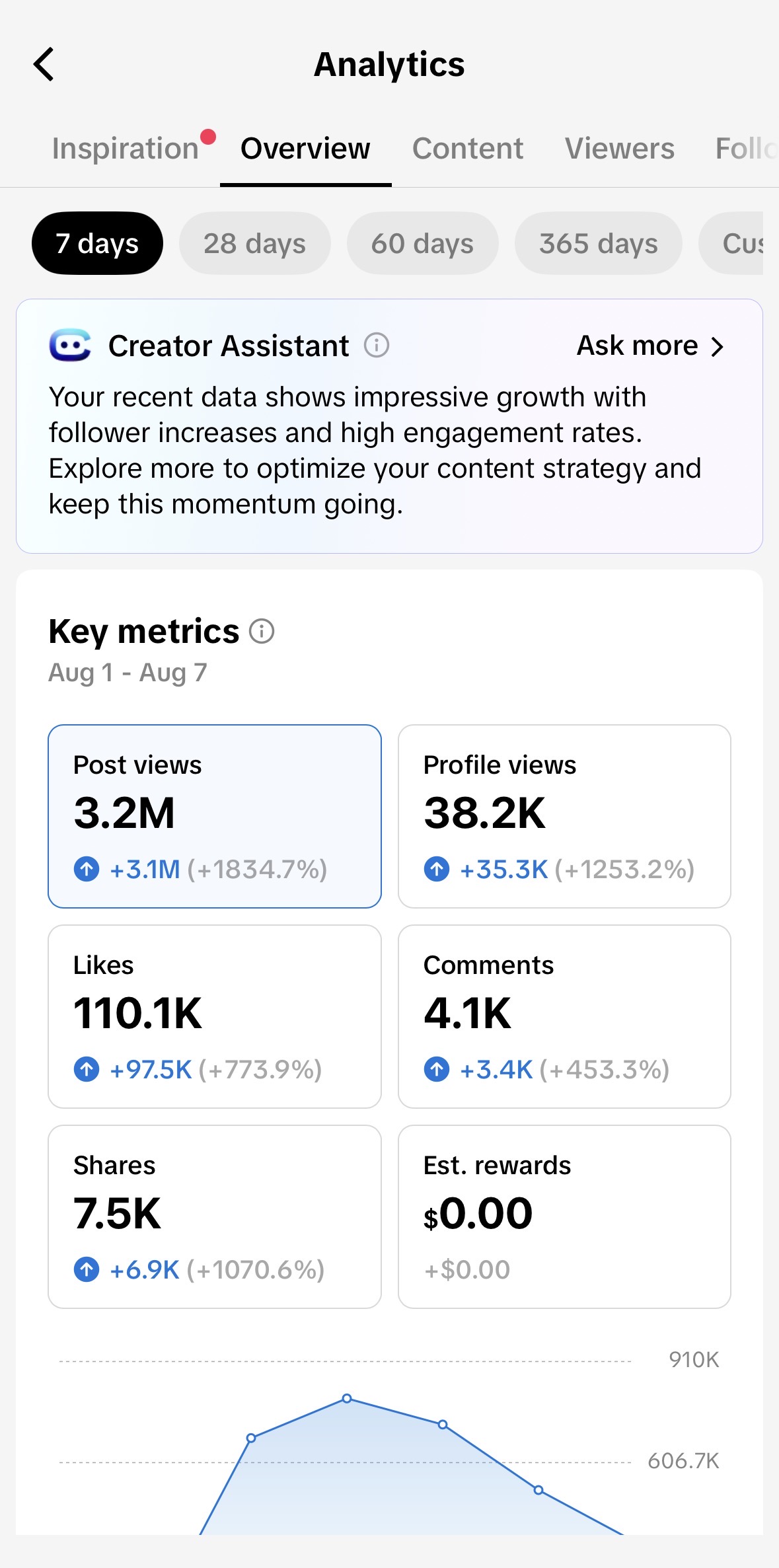
Task: Select the Post views metric card
Action: [215, 816]
